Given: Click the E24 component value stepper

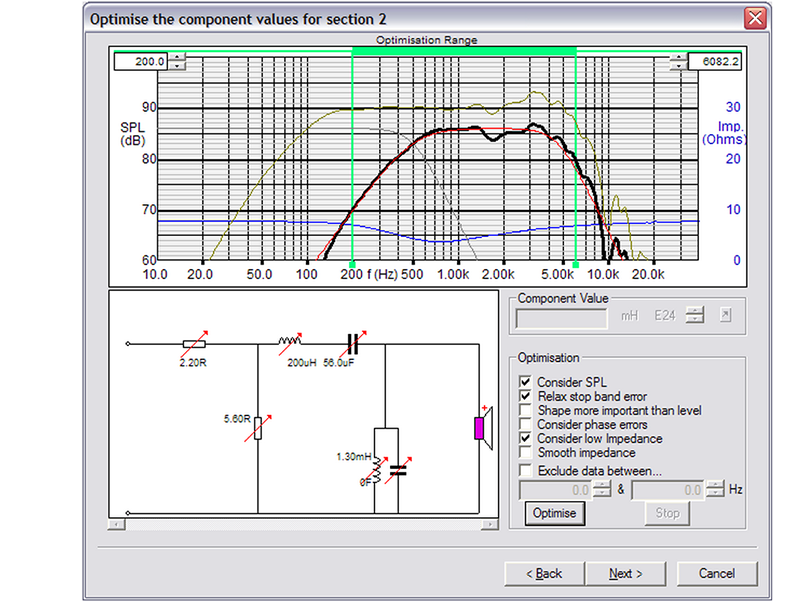Looking at the screenshot, I should click(695, 316).
